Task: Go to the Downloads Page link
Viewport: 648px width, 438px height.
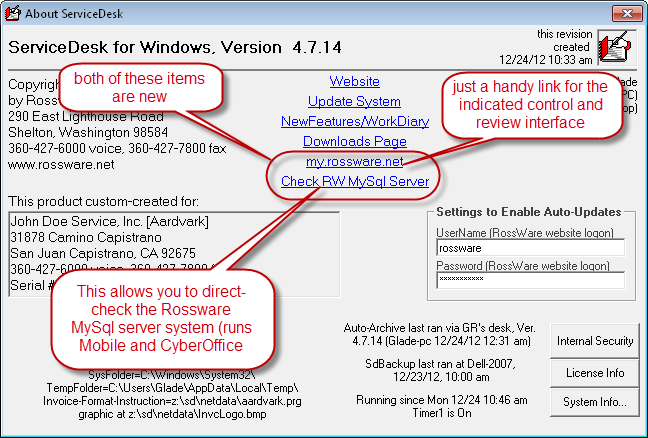Action: (x=354, y=141)
